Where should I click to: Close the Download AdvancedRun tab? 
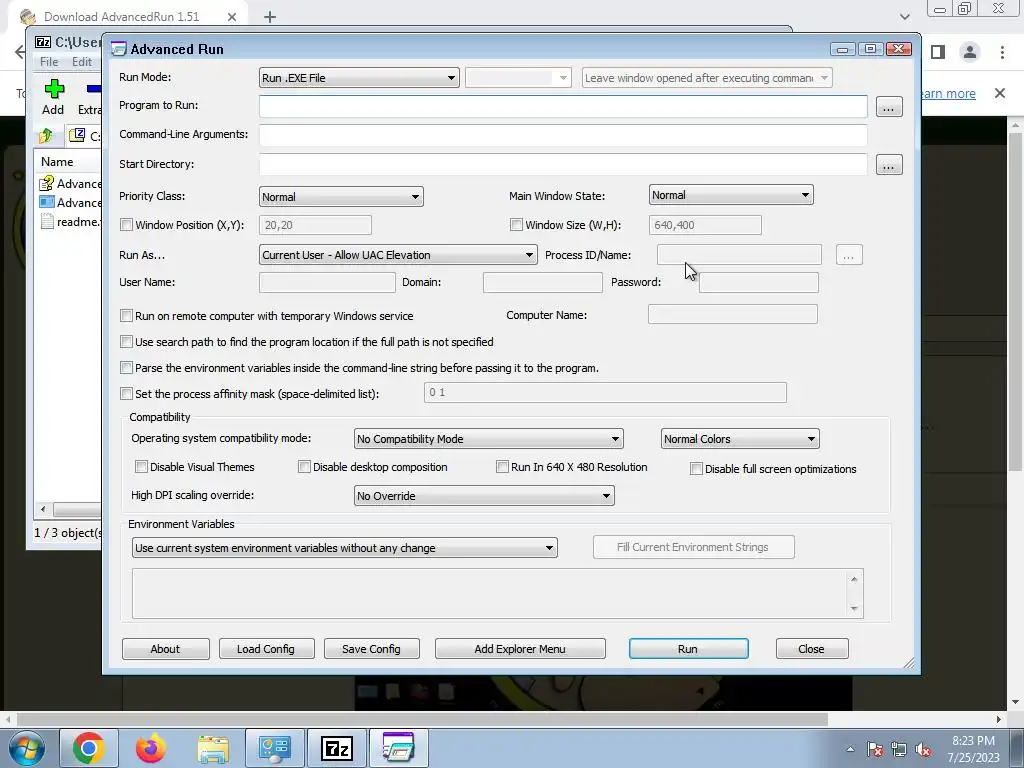(232, 17)
